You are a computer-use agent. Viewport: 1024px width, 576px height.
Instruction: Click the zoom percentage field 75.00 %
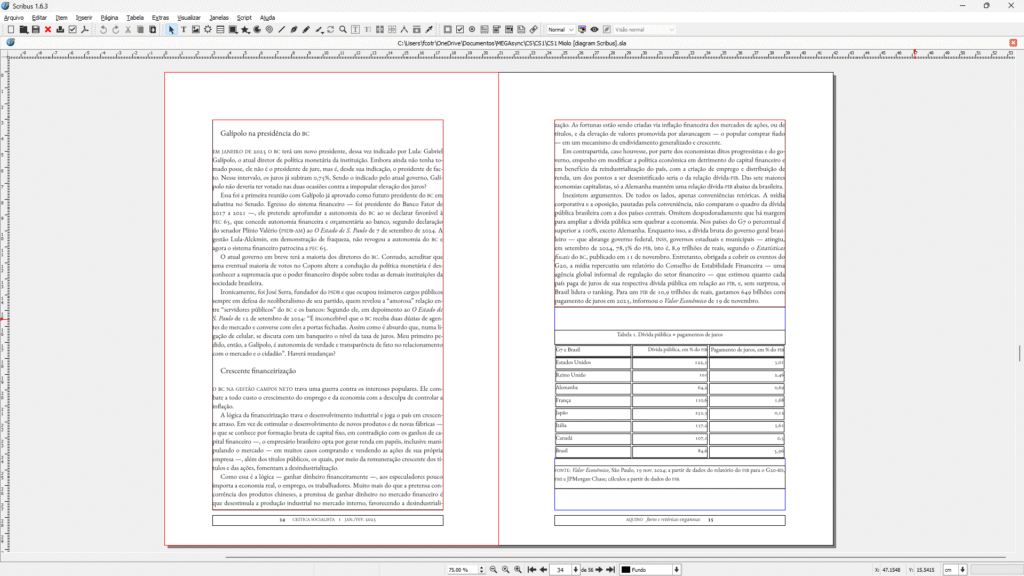pos(459,569)
